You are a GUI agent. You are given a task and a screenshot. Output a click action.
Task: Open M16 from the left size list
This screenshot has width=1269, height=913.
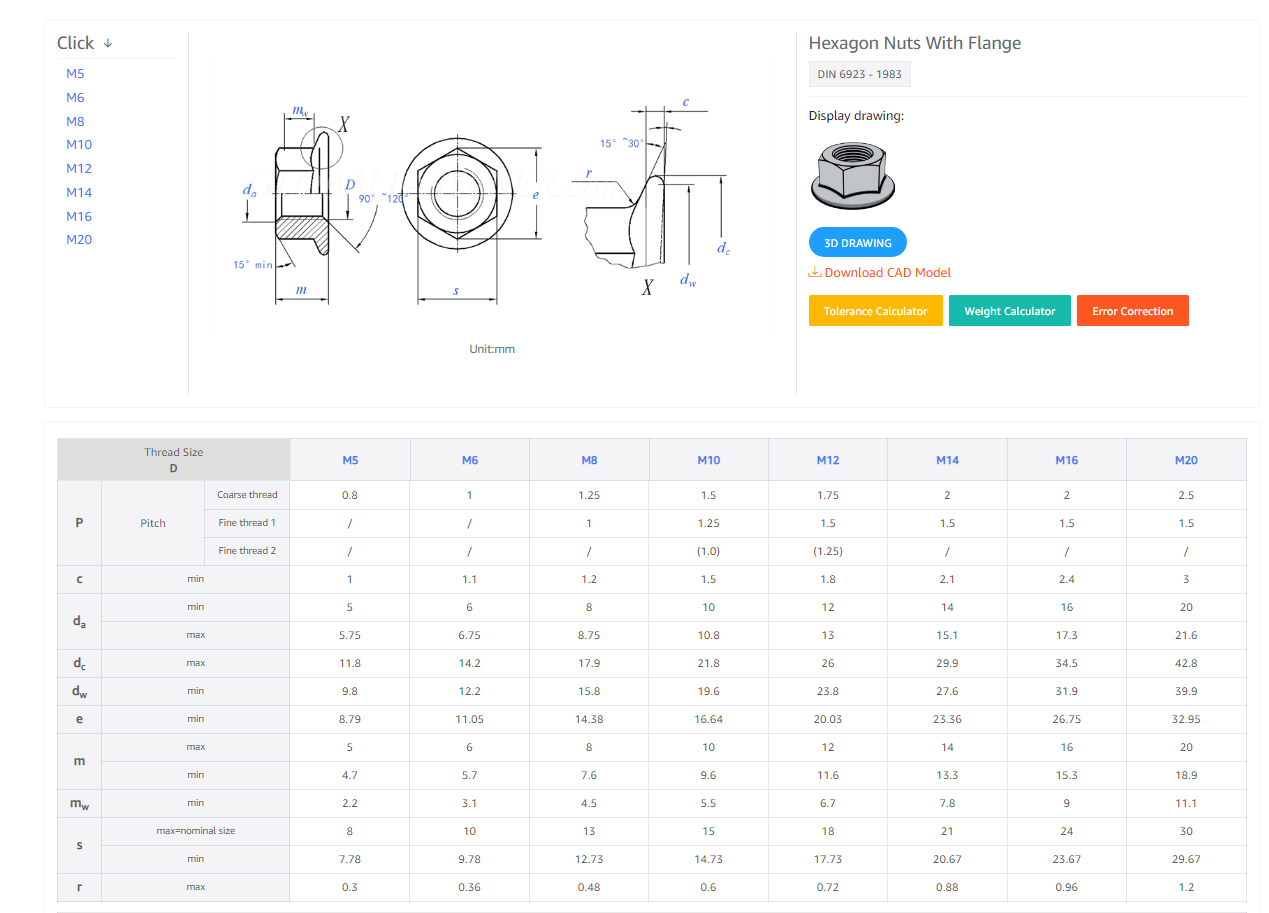pos(79,216)
